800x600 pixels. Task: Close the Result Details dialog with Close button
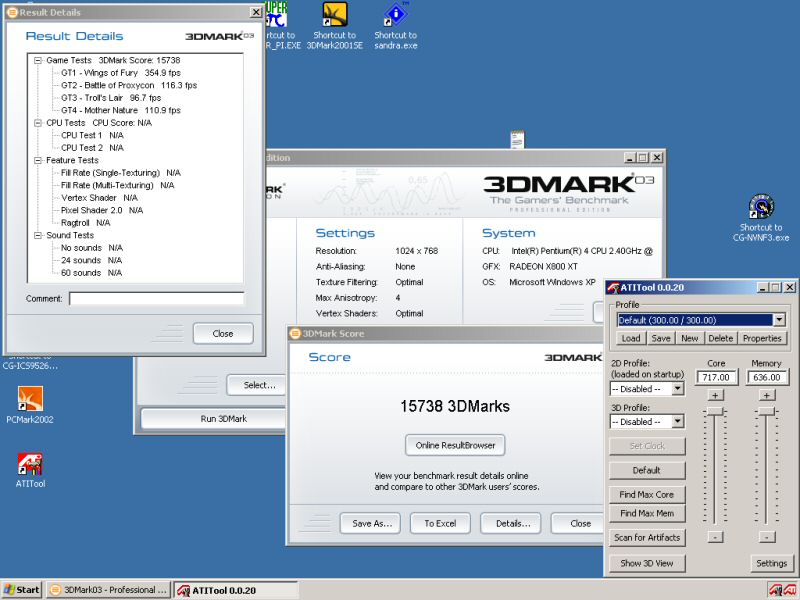223,334
